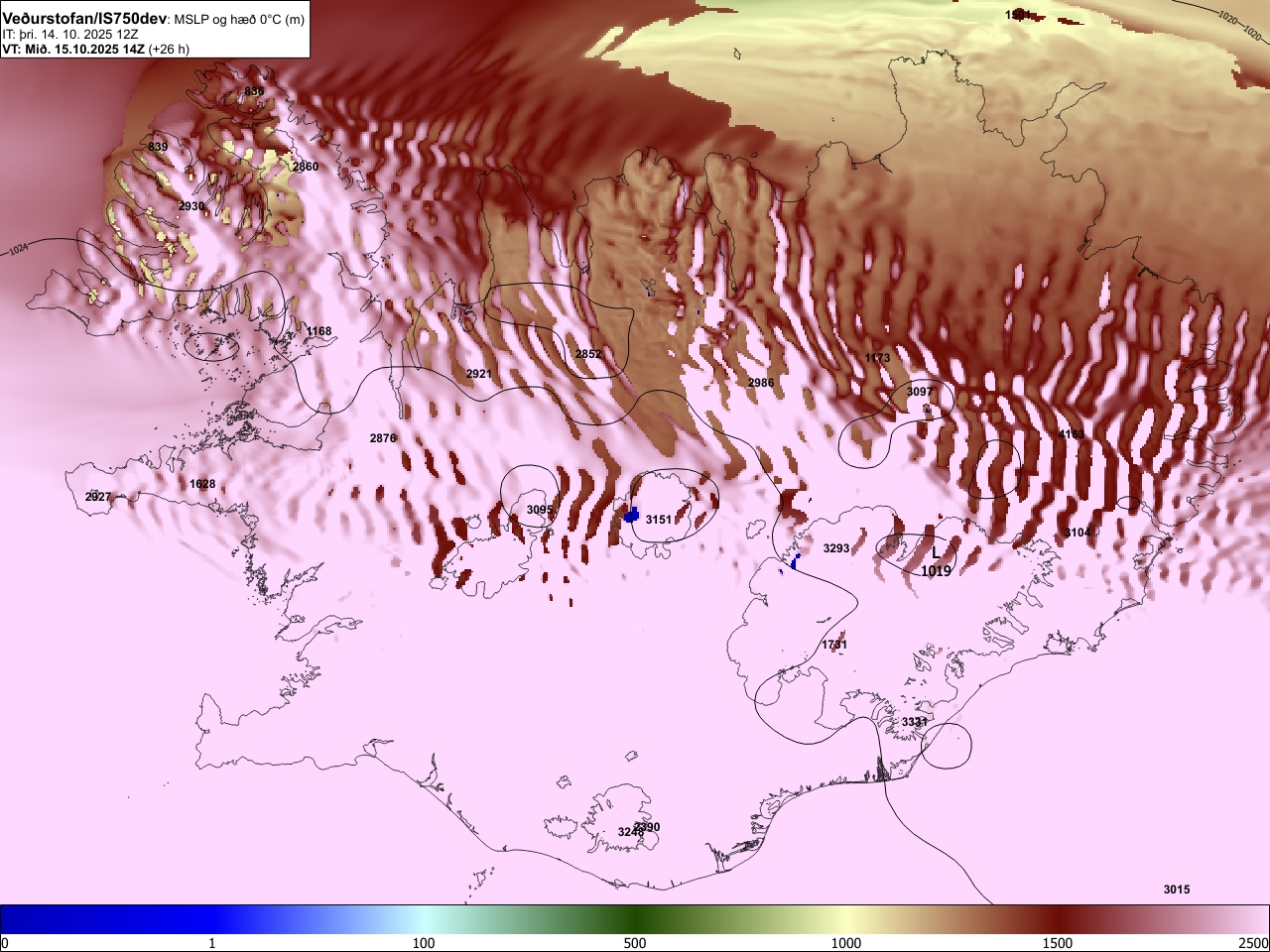
Task: Click the IT þri. 14. 10. 2025 12Z line
Action: [x=70, y=34]
